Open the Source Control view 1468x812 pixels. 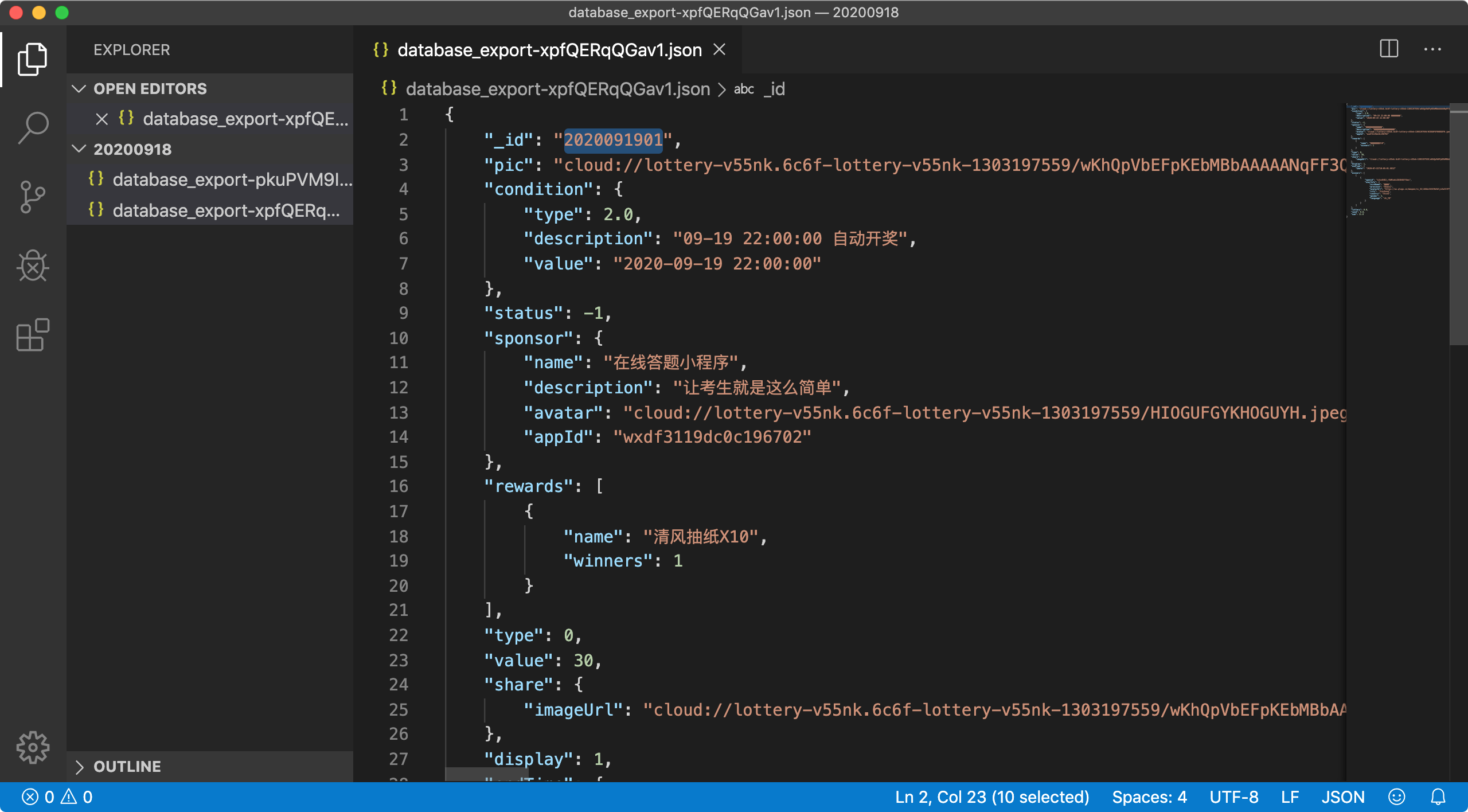[x=33, y=197]
